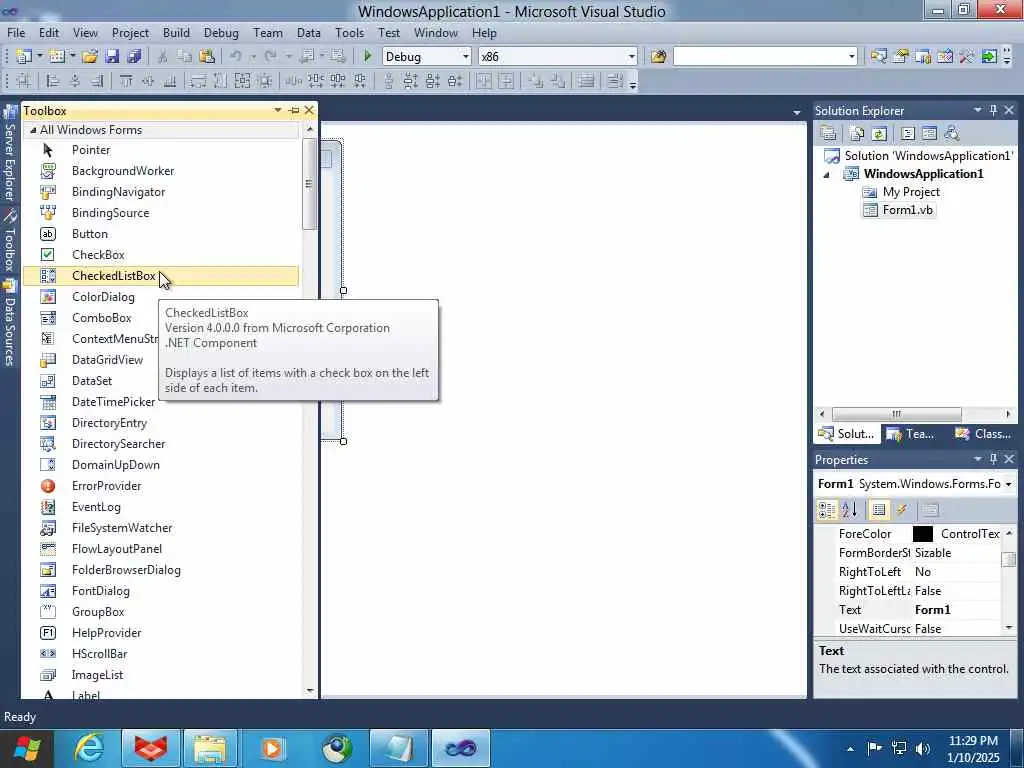Open the File menu
The height and width of the screenshot is (768, 1024).
pos(16,33)
